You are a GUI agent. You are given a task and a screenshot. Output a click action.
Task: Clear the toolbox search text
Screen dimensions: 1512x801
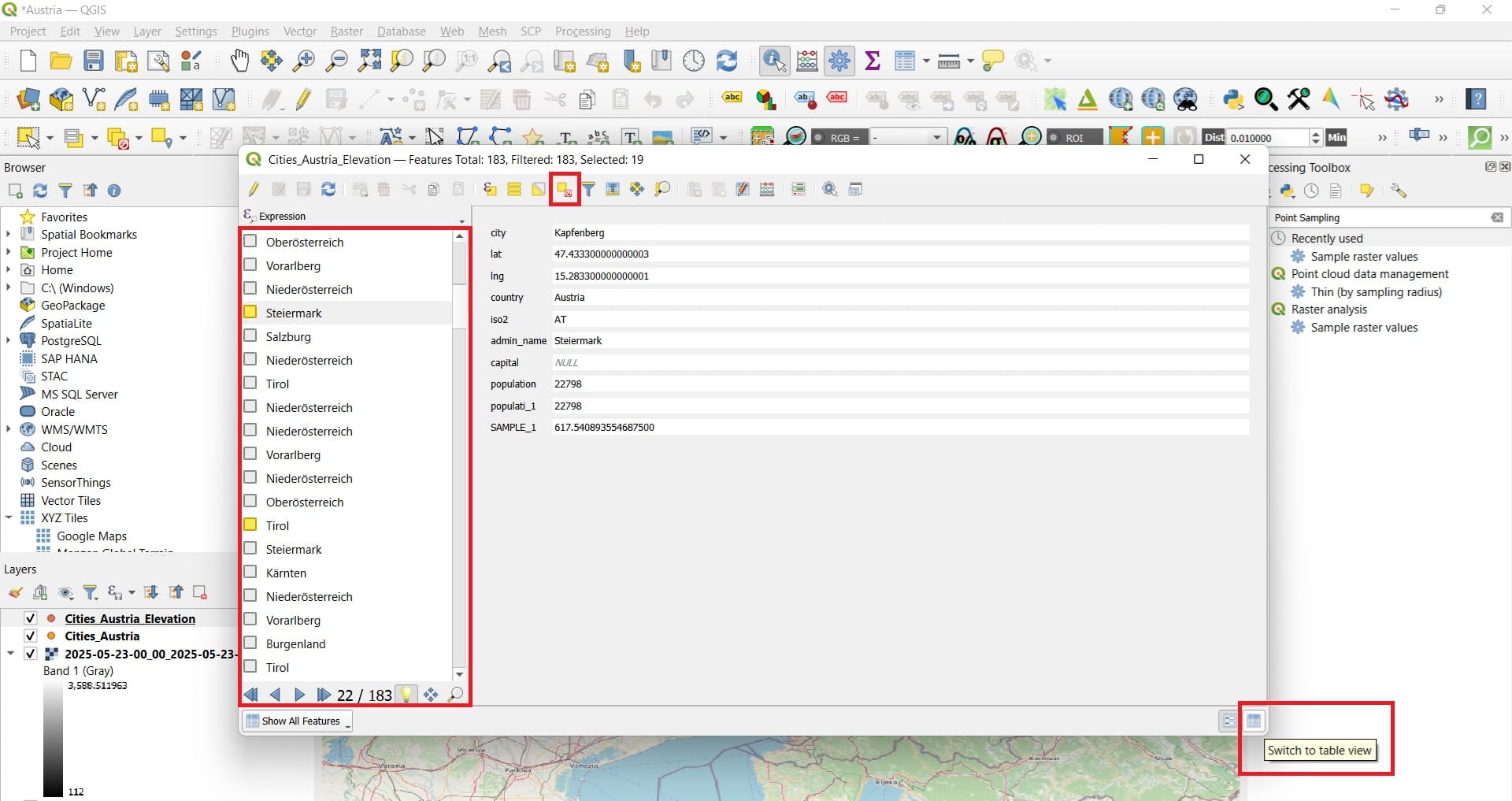click(x=1497, y=217)
